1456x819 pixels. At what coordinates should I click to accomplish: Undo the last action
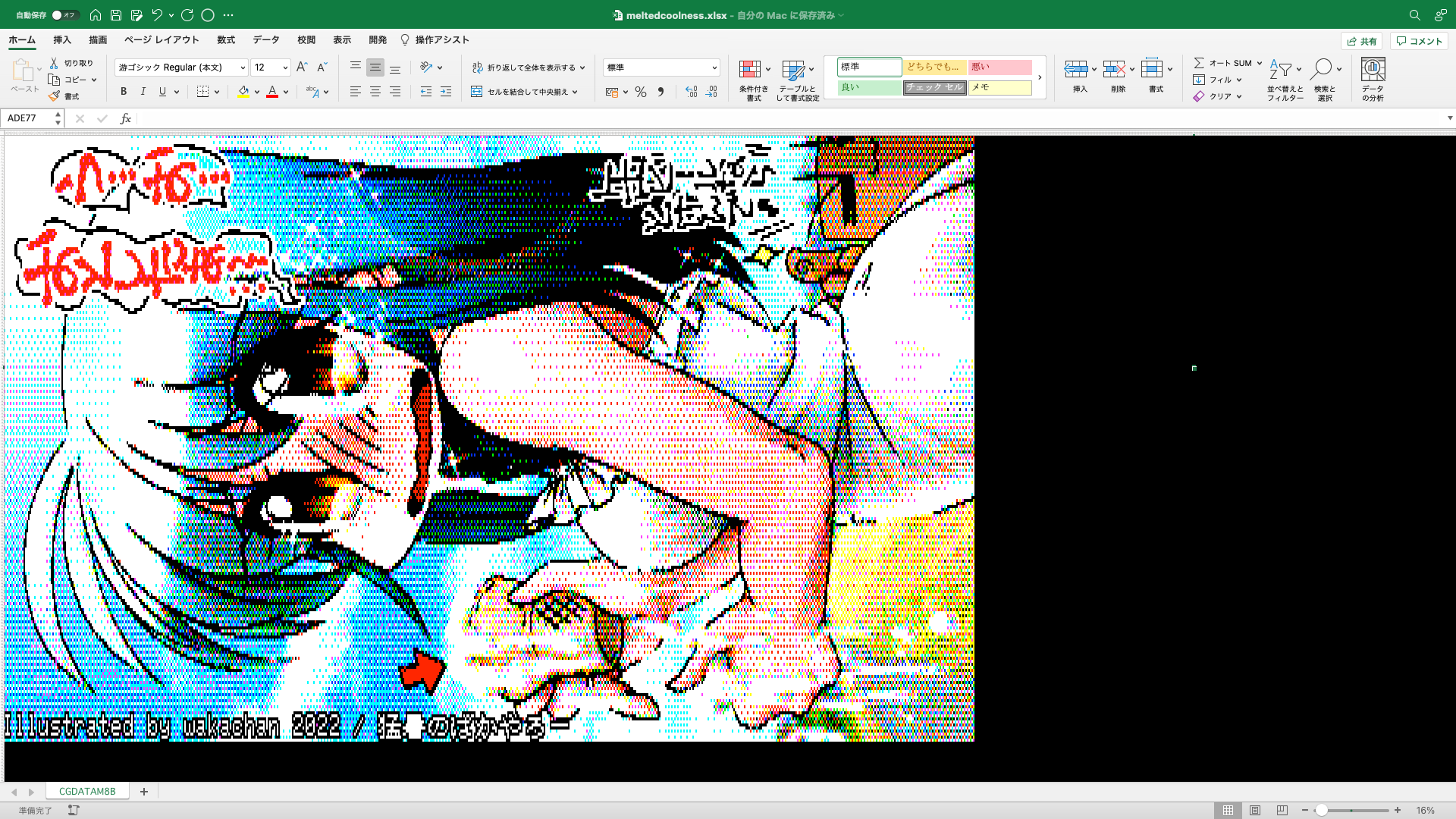157,14
